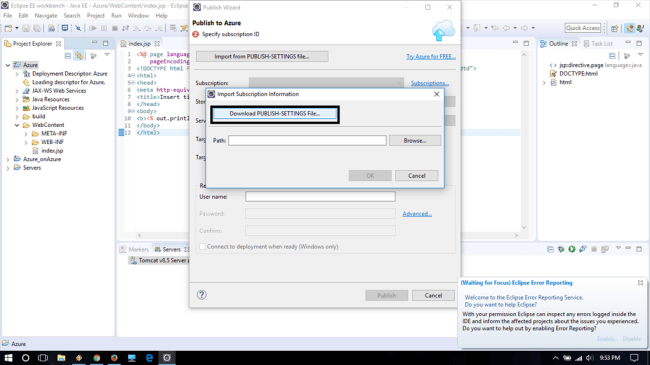Viewport: 650px width, 365px height.
Task: Expand JAX-WS Web Services node
Action: [x=17, y=91]
